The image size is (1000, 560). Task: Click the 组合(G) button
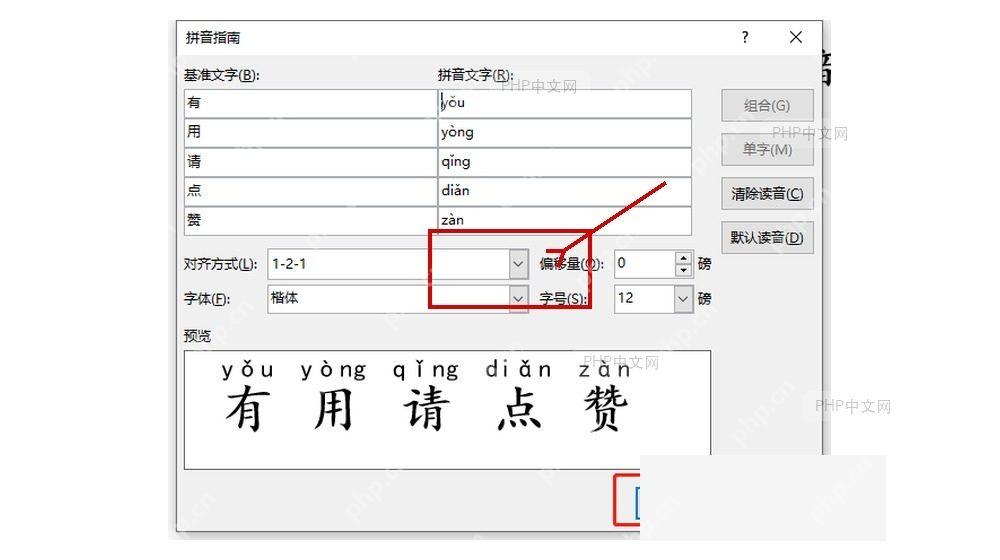click(x=767, y=105)
